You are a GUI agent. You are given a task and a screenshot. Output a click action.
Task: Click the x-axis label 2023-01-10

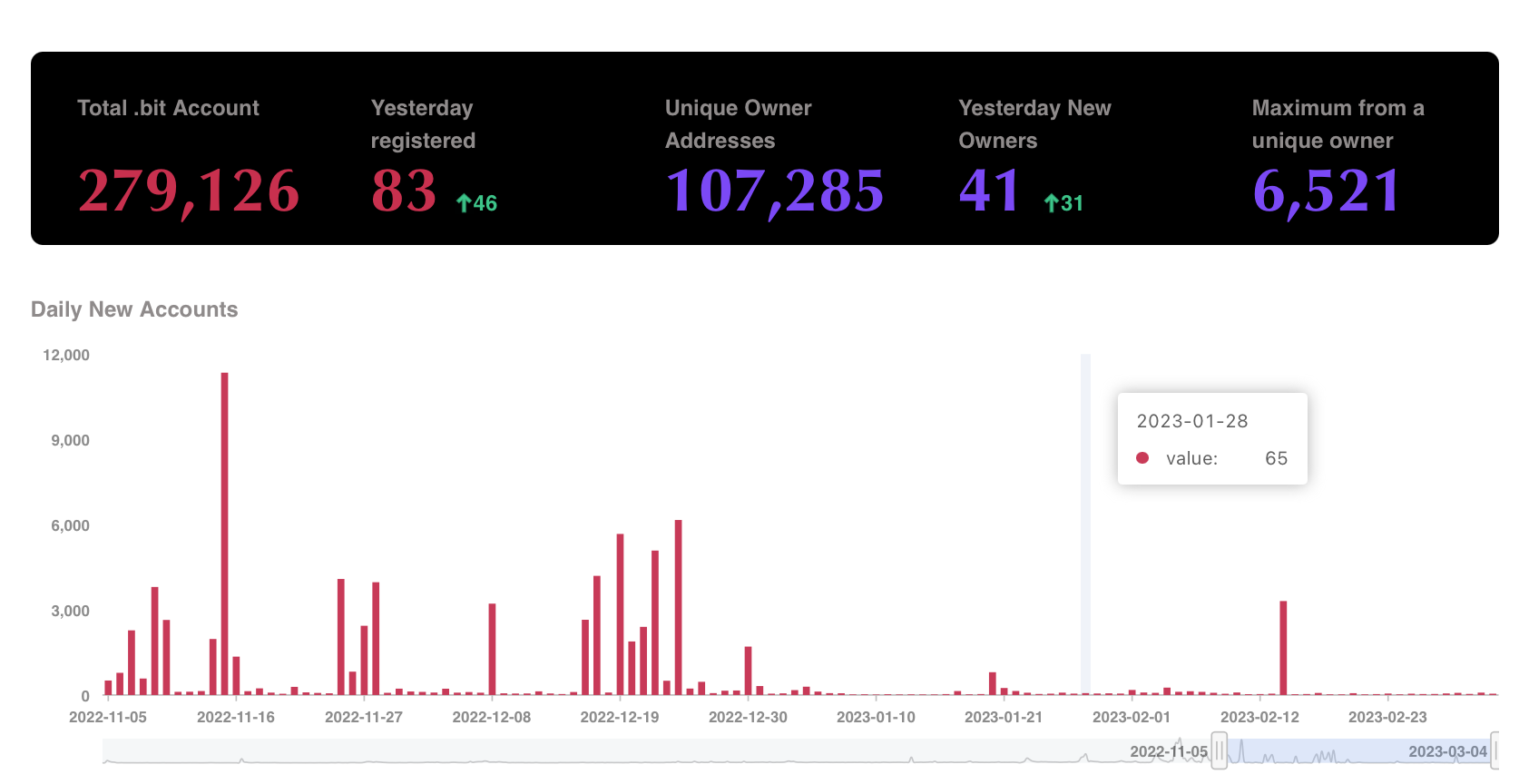pos(876,717)
